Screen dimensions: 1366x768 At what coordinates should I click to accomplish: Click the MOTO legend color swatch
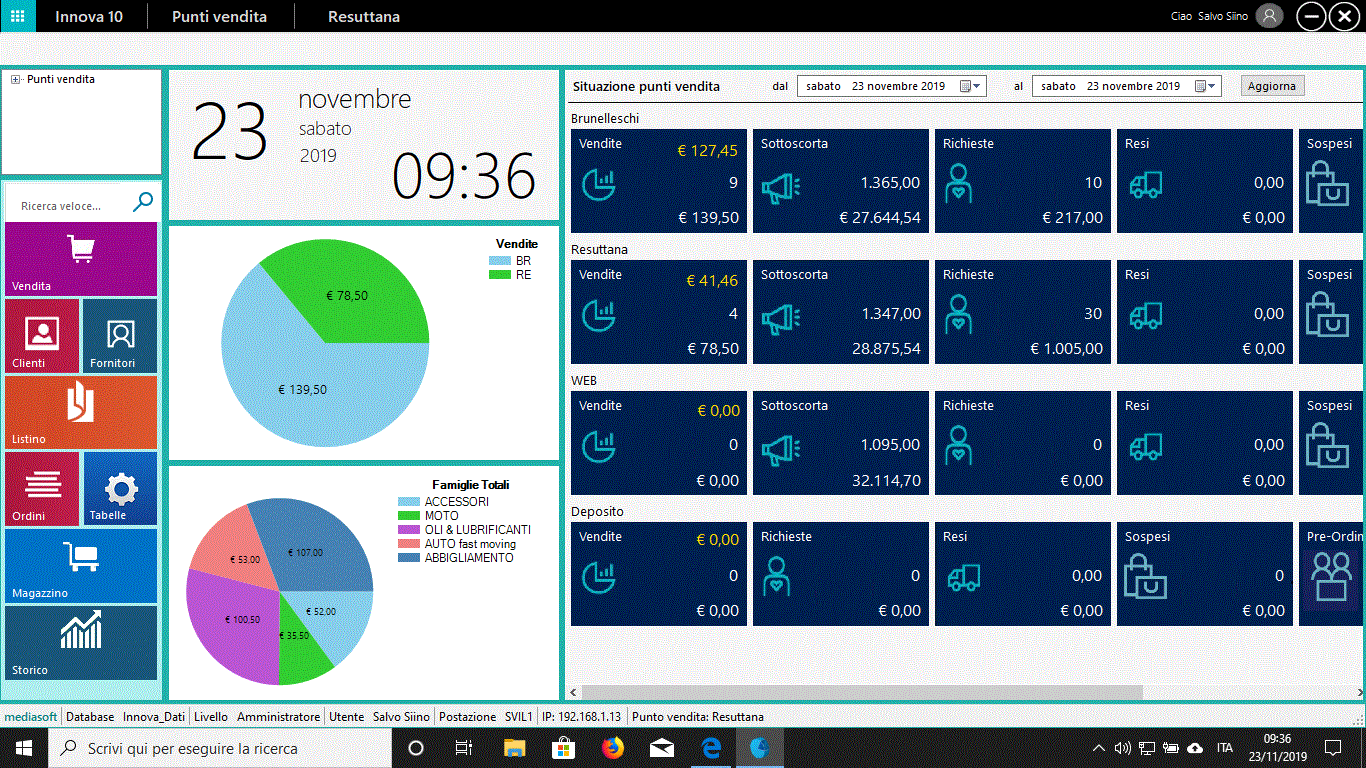[409, 516]
